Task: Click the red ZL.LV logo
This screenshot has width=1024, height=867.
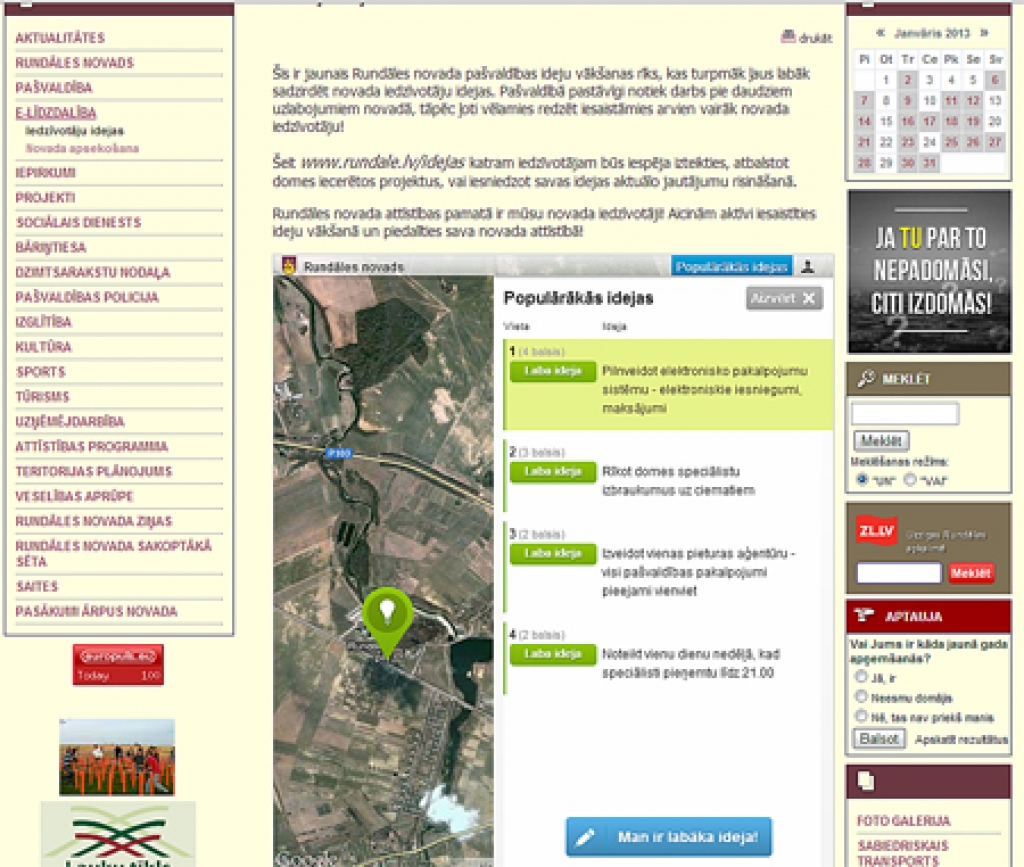Action: coord(875,530)
